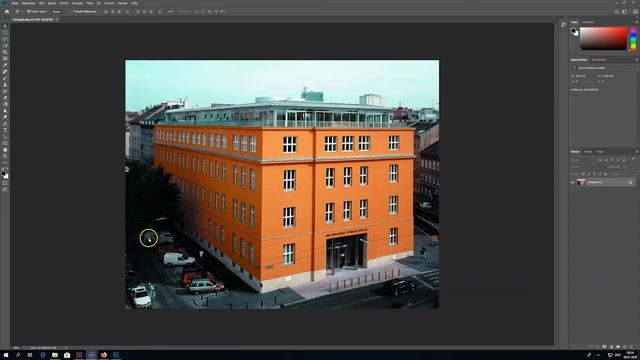Screen dimensions: 640x360
Task: Click the more options ellipsis in options bar
Action: pyautogui.click(x=170, y=11)
